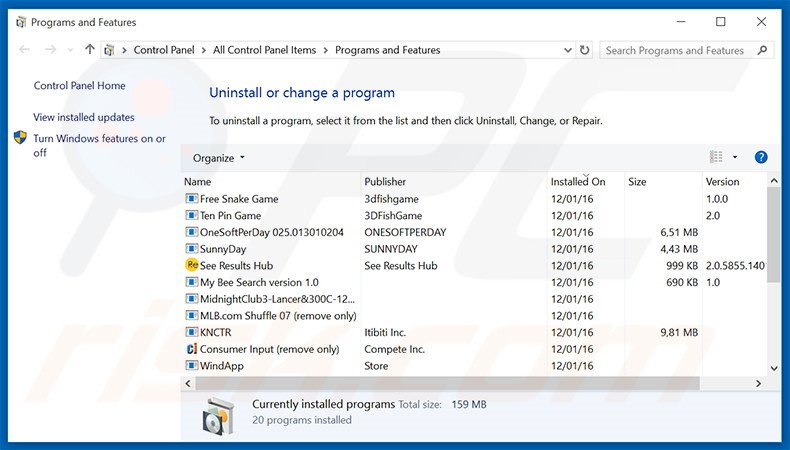This screenshot has width=790, height=450.
Task: Click the Compete Inc. publisher cell
Action: [x=394, y=349]
